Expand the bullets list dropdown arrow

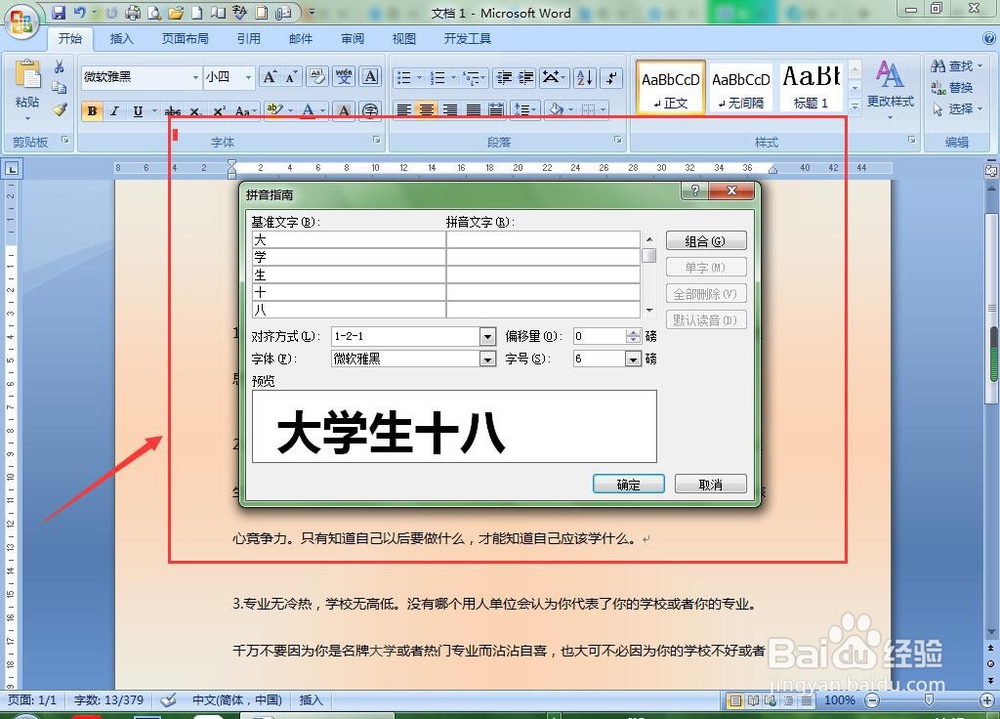pyautogui.click(x=420, y=77)
